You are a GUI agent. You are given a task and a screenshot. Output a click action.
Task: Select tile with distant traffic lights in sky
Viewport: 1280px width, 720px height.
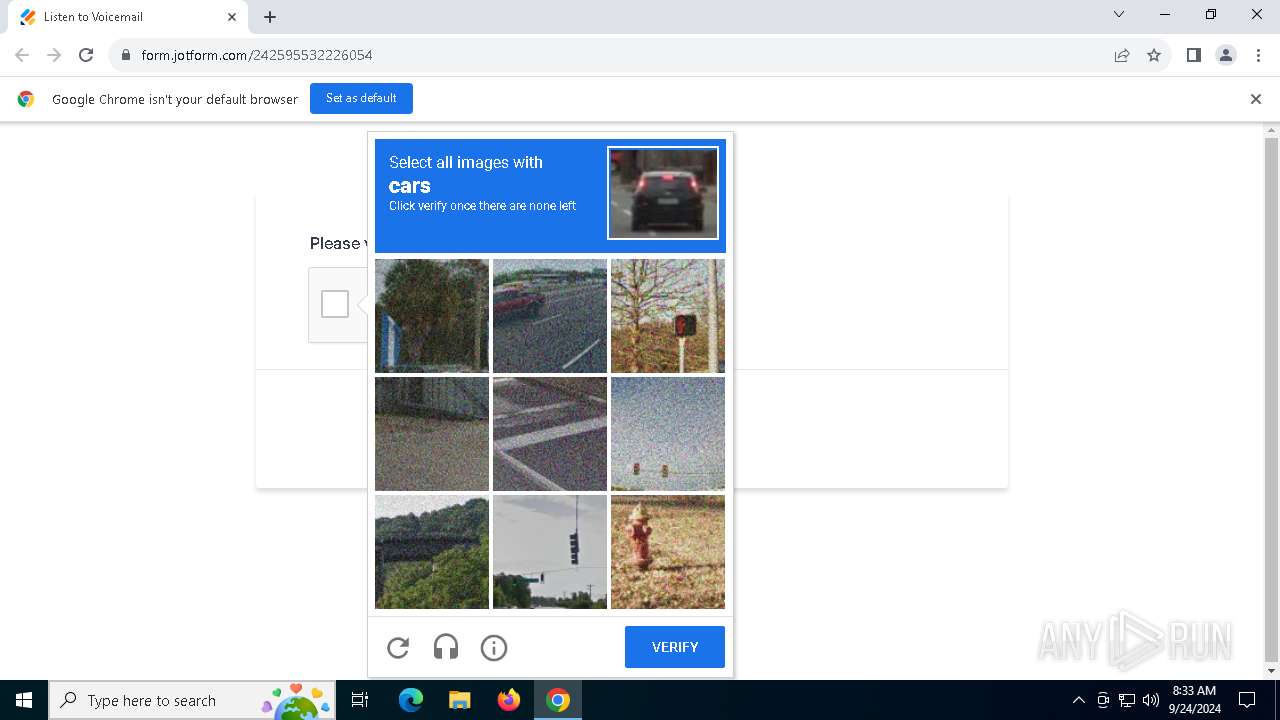pyautogui.click(x=668, y=434)
